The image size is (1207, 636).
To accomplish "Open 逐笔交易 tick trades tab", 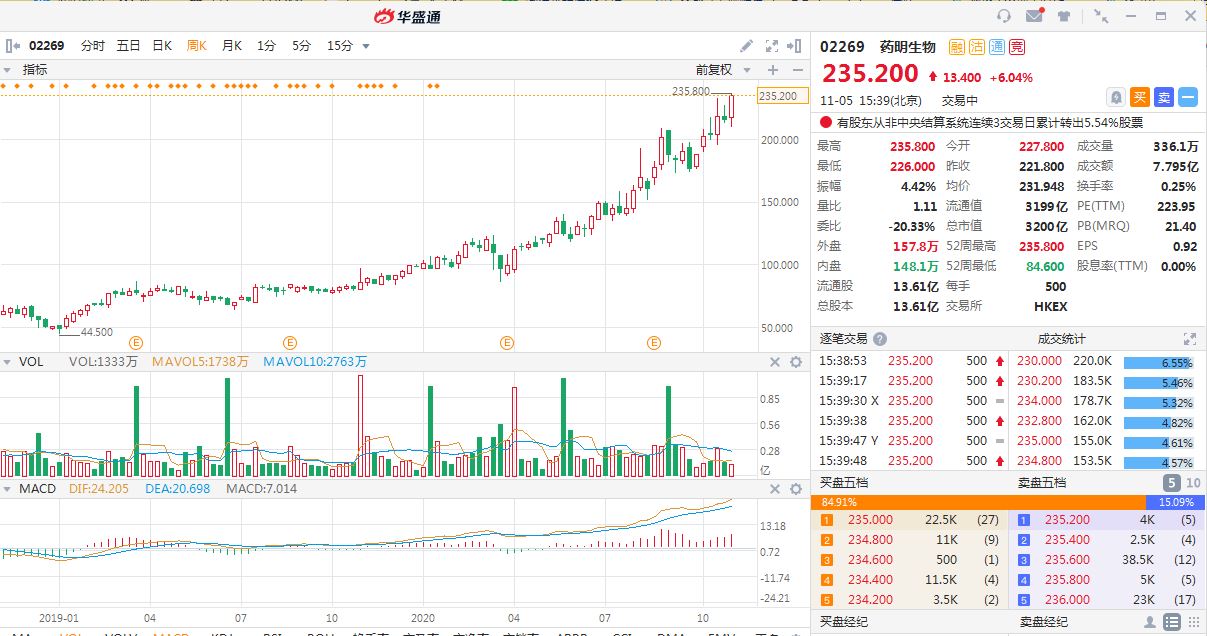I will point(844,339).
